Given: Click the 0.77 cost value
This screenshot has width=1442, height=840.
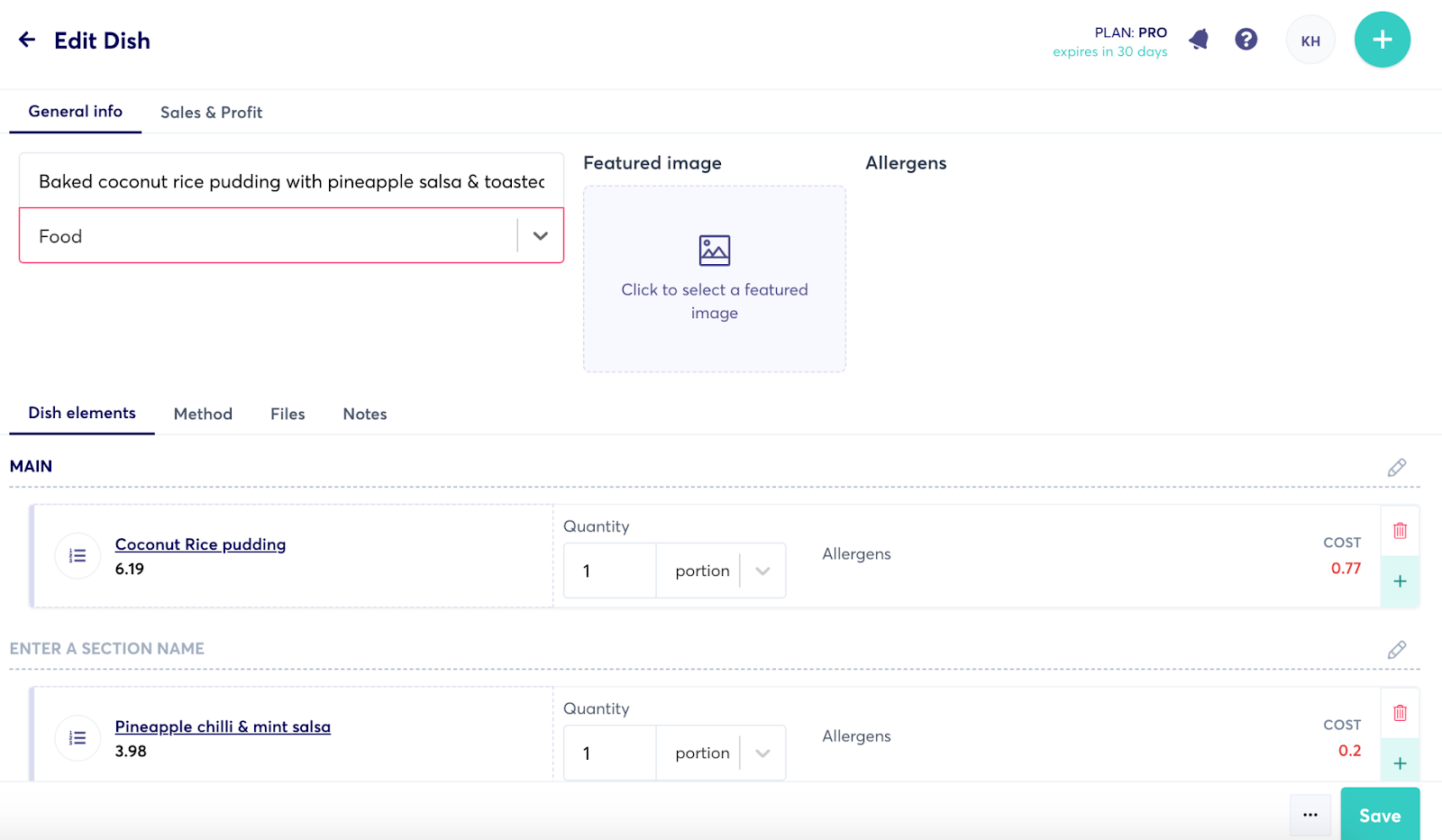Looking at the screenshot, I should [1346, 569].
